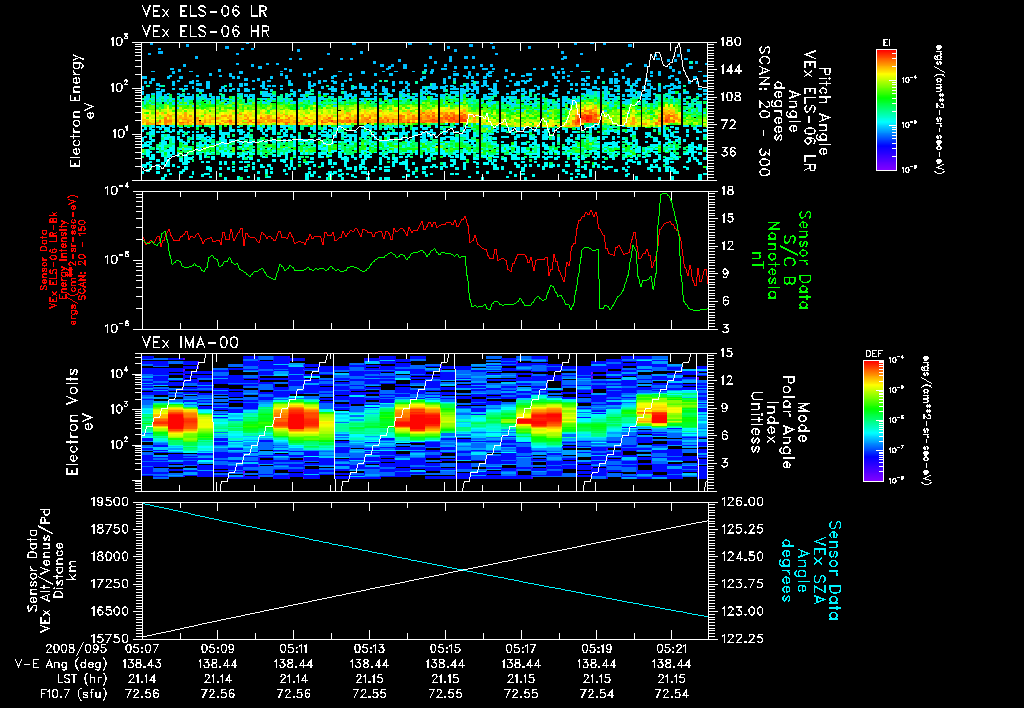Click the 144 pitch angle tick label

[x=730, y=69]
